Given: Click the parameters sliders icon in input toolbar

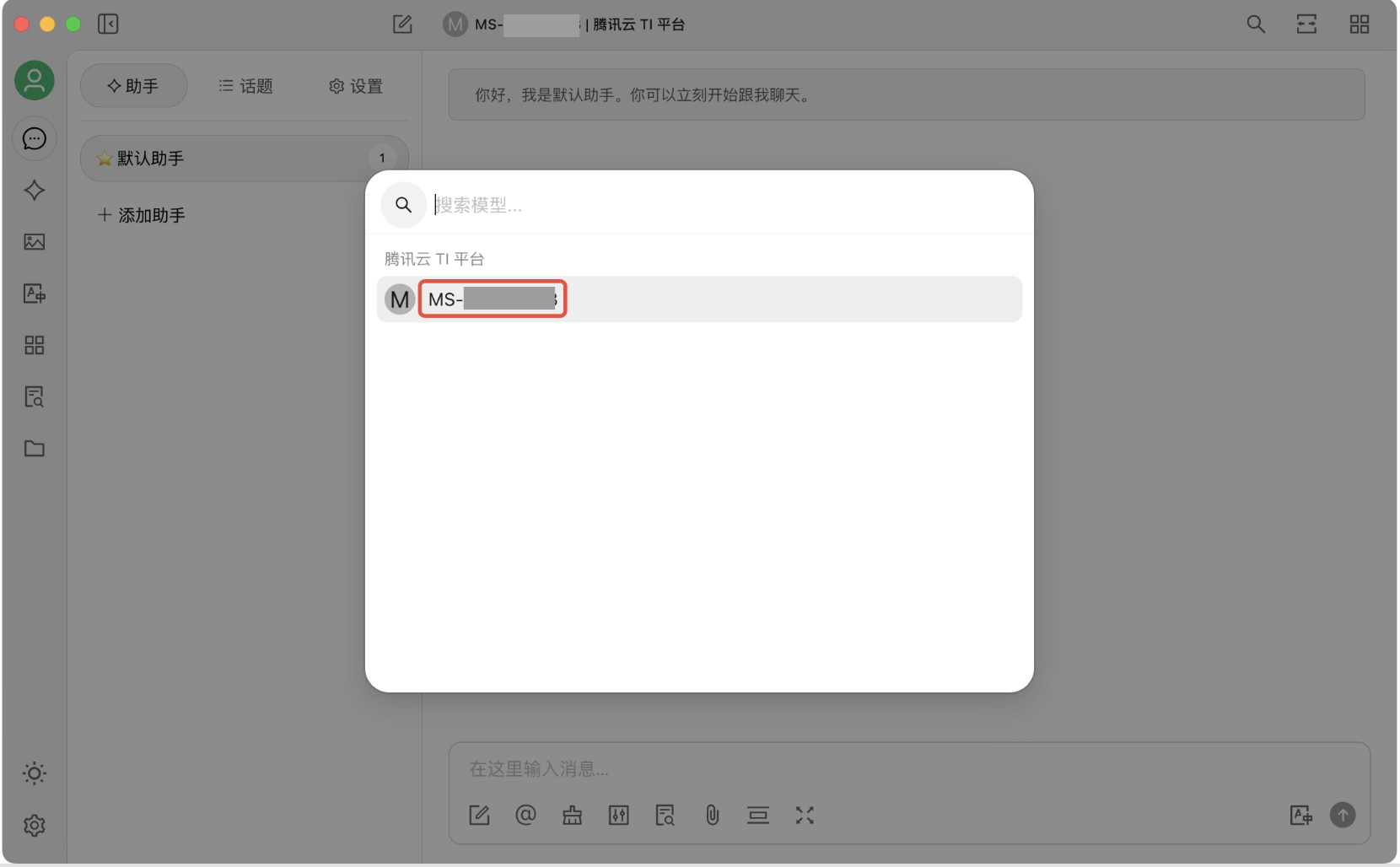Looking at the screenshot, I should pyautogui.click(x=619, y=816).
